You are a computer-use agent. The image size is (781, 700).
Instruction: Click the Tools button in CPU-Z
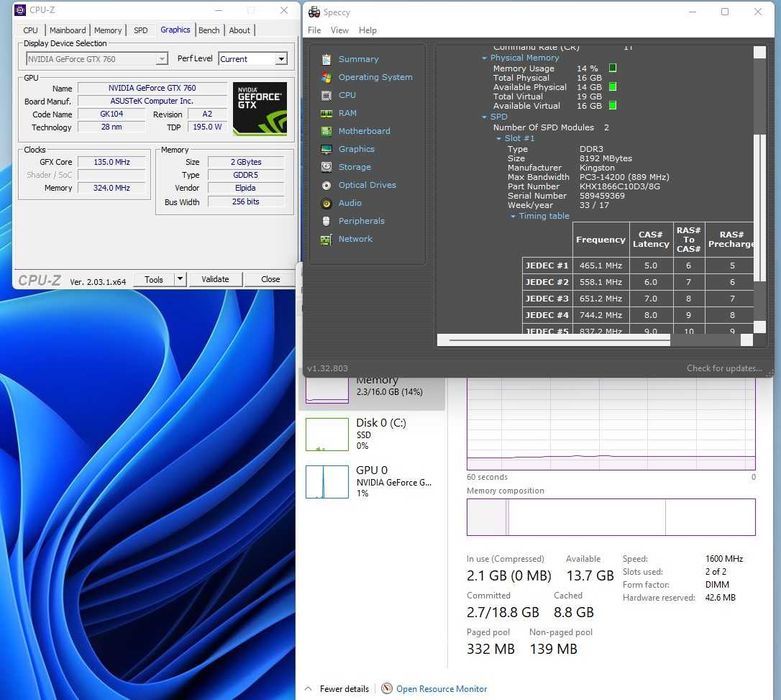point(154,280)
